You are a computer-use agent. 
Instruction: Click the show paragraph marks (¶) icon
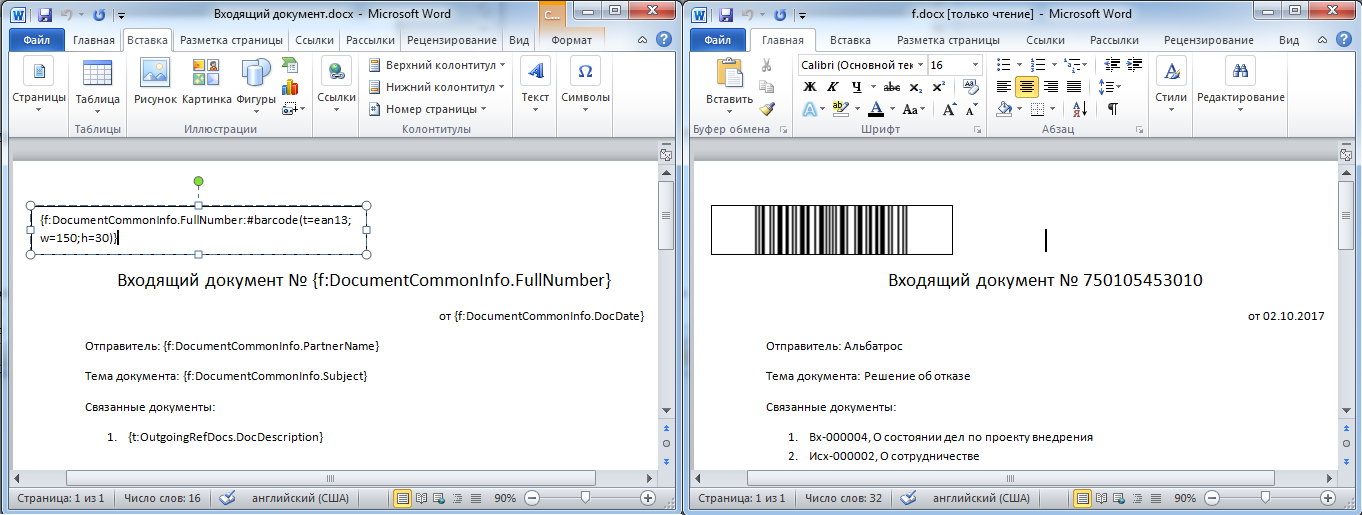coord(1112,109)
